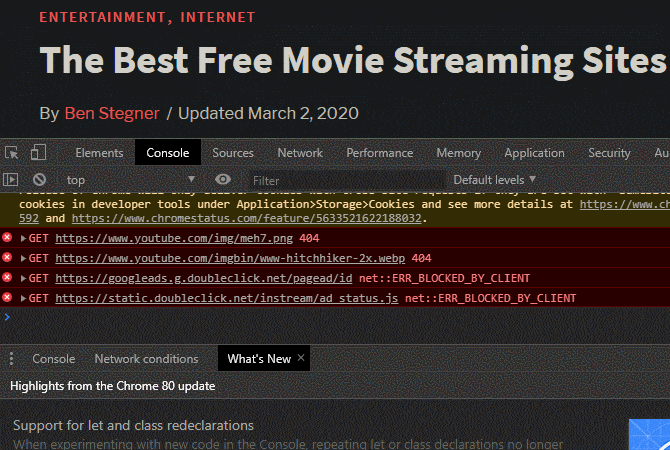
Task: Click into the console Filter field
Action: pyautogui.click(x=347, y=180)
